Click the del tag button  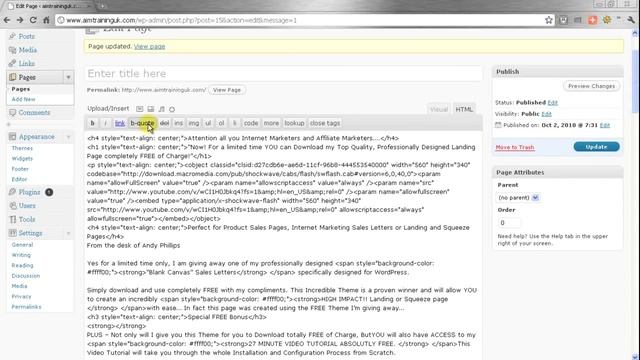pyautogui.click(x=164, y=123)
